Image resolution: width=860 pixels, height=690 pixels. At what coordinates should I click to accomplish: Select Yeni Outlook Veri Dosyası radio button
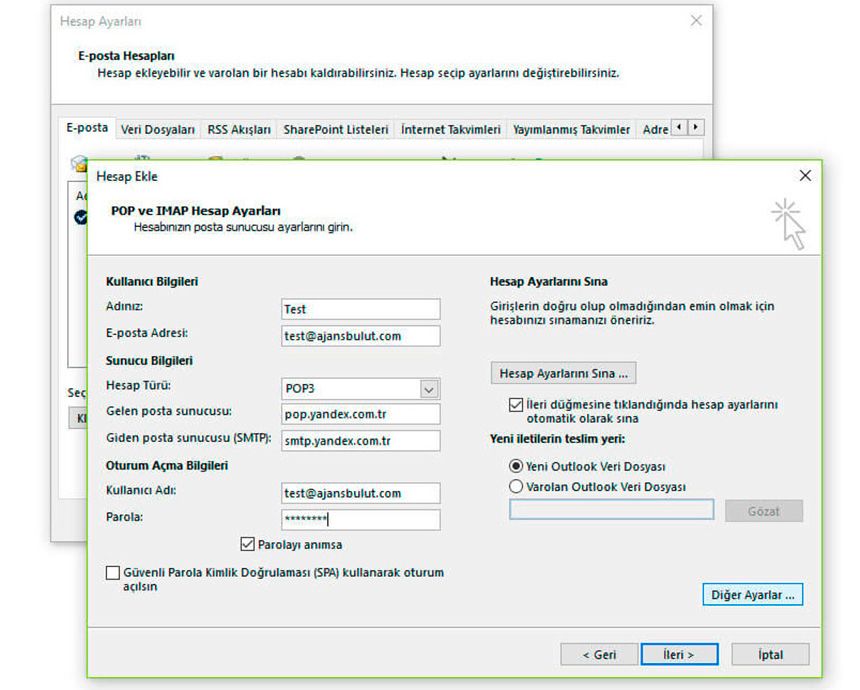click(x=516, y=466)
